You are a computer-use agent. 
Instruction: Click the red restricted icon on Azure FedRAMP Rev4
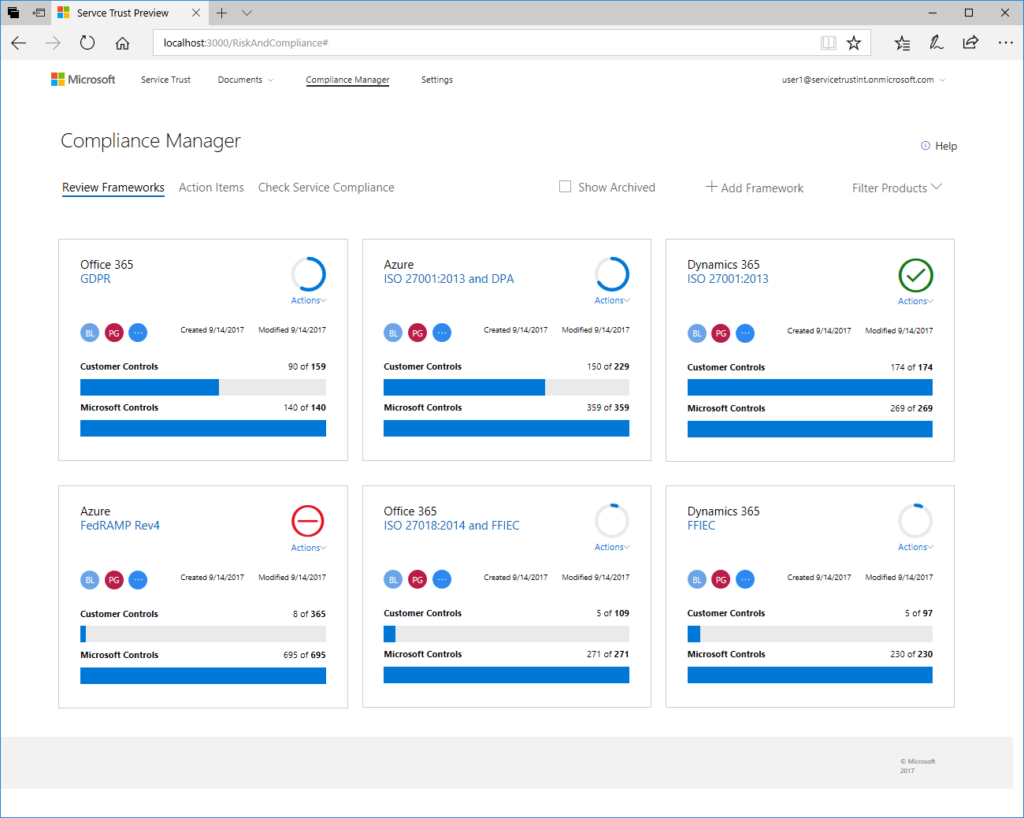coord(308,522)
